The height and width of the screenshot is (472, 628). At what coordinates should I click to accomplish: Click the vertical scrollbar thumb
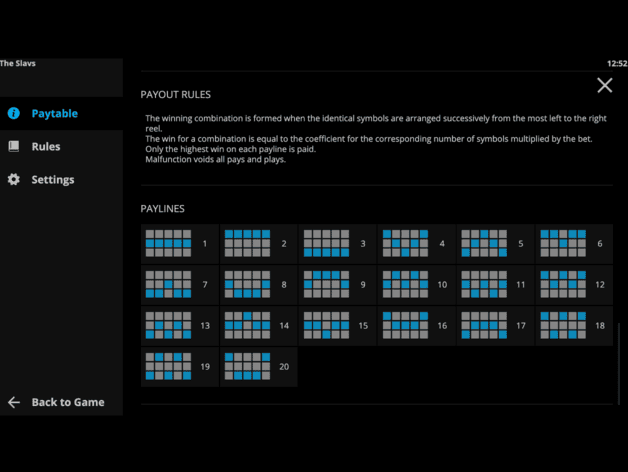619,364
